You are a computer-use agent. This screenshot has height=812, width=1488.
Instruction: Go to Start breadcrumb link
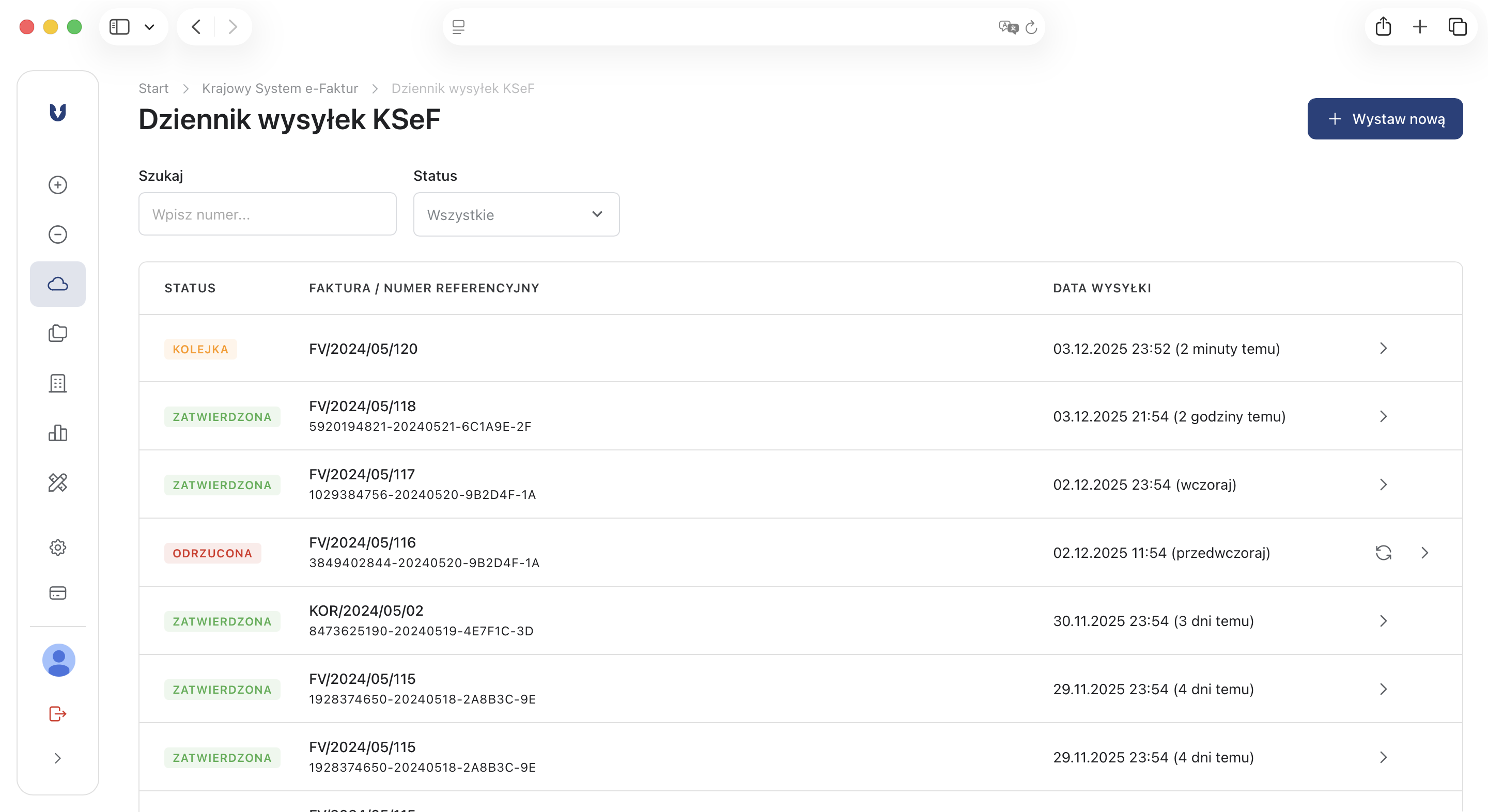point(153,88)
